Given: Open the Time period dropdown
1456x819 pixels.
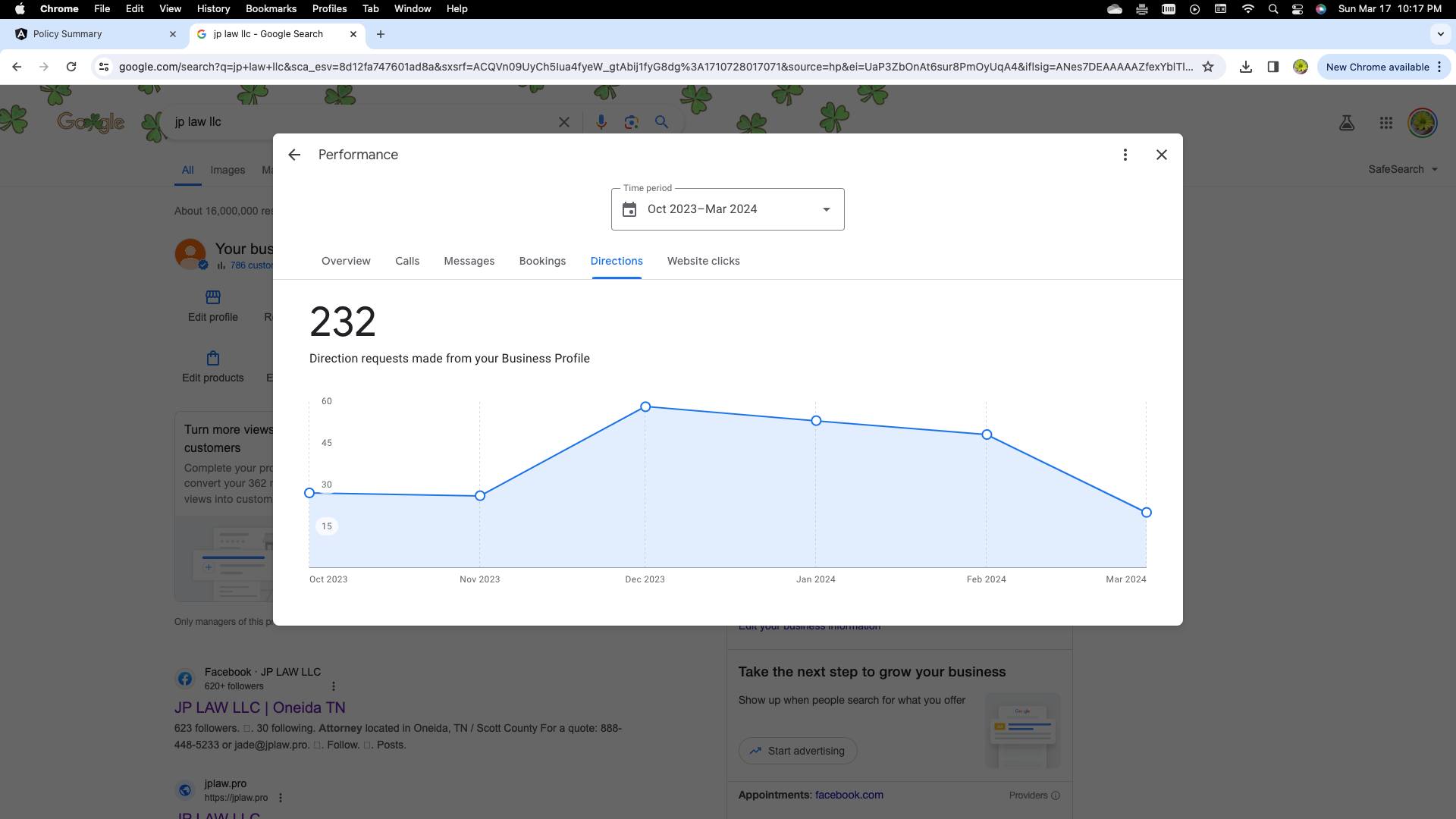Looking at the screenshot, I should [x=727, y=209].
